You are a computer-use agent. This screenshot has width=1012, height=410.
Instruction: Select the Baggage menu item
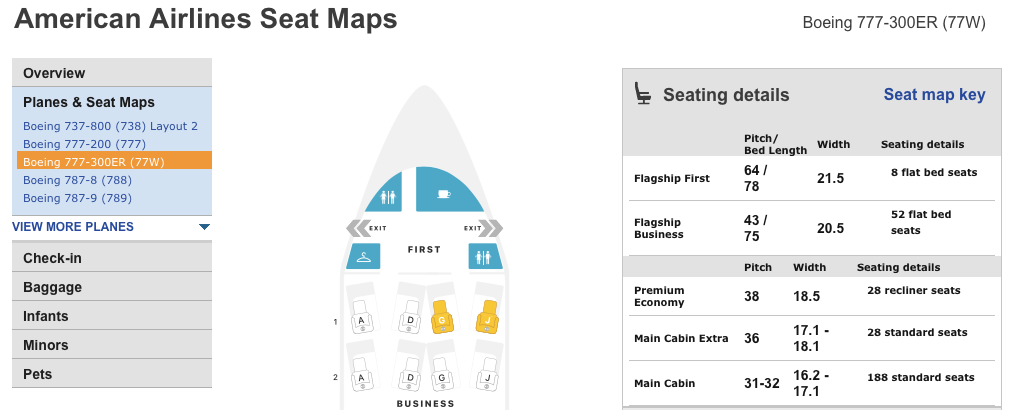pos(112,287)
